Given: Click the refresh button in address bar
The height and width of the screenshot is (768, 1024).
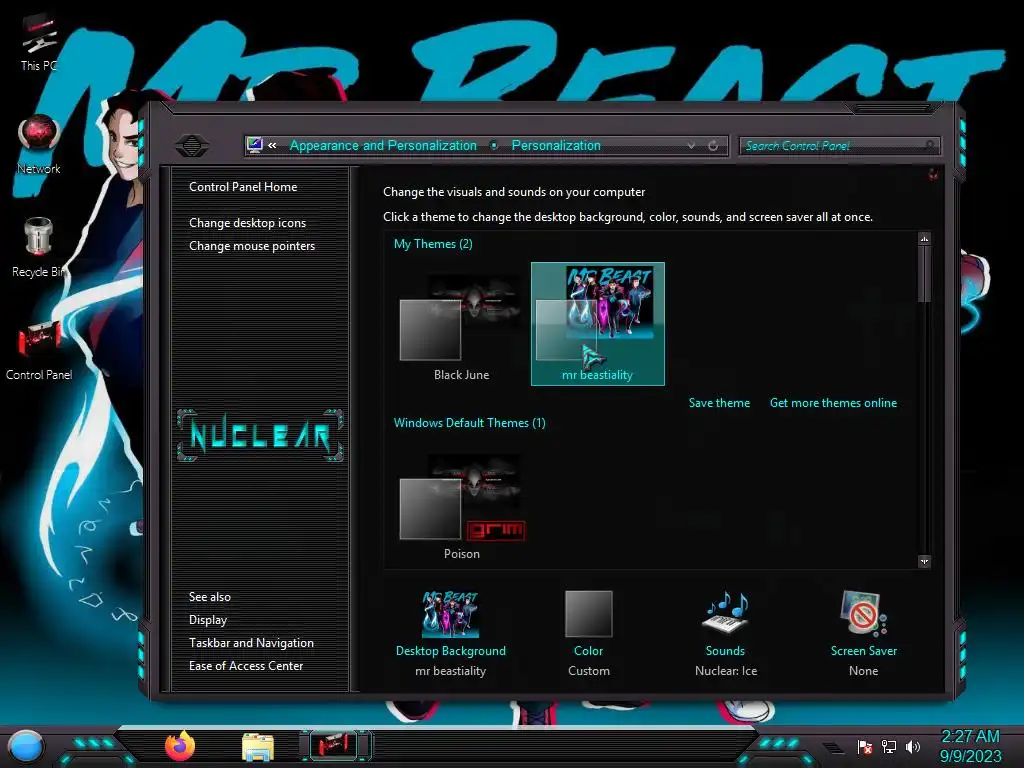Looking at the screenshot, I should tap(713, 146).
